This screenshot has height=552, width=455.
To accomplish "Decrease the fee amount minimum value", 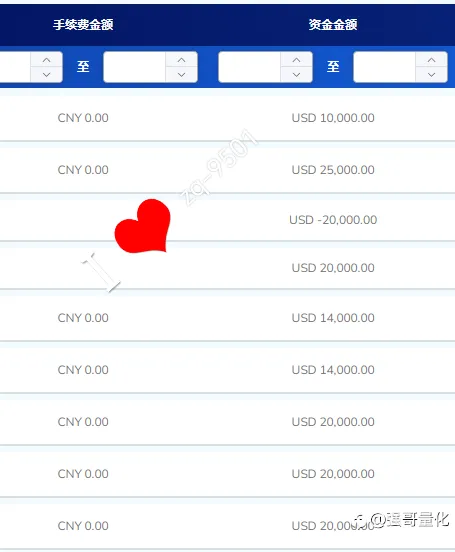I will point(46,75).
